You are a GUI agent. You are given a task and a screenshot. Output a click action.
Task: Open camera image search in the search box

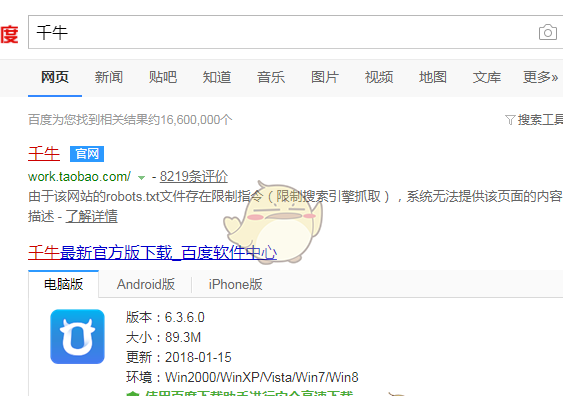pos(548,32)
